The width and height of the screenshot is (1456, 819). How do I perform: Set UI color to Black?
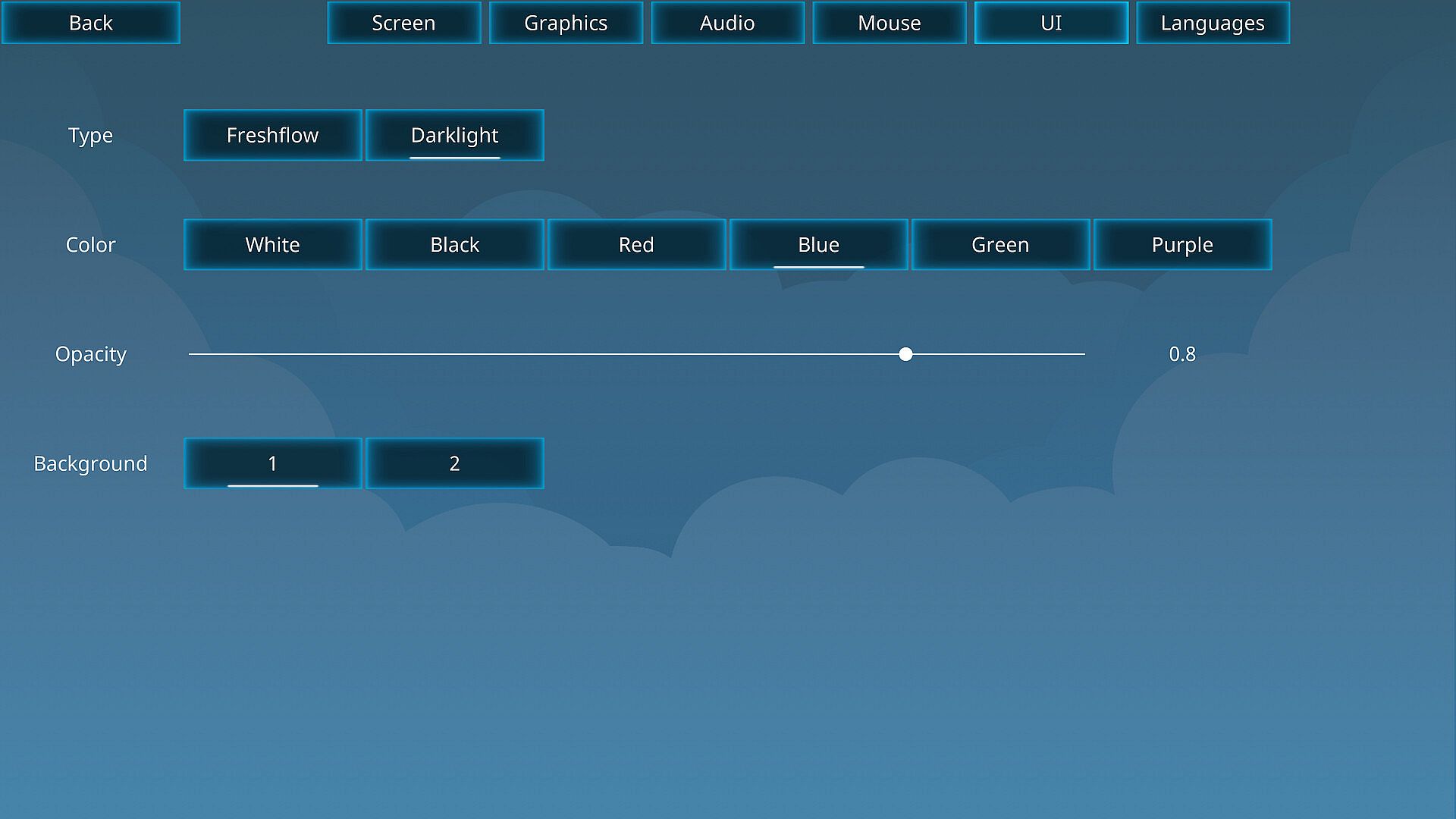click(454, 244)
